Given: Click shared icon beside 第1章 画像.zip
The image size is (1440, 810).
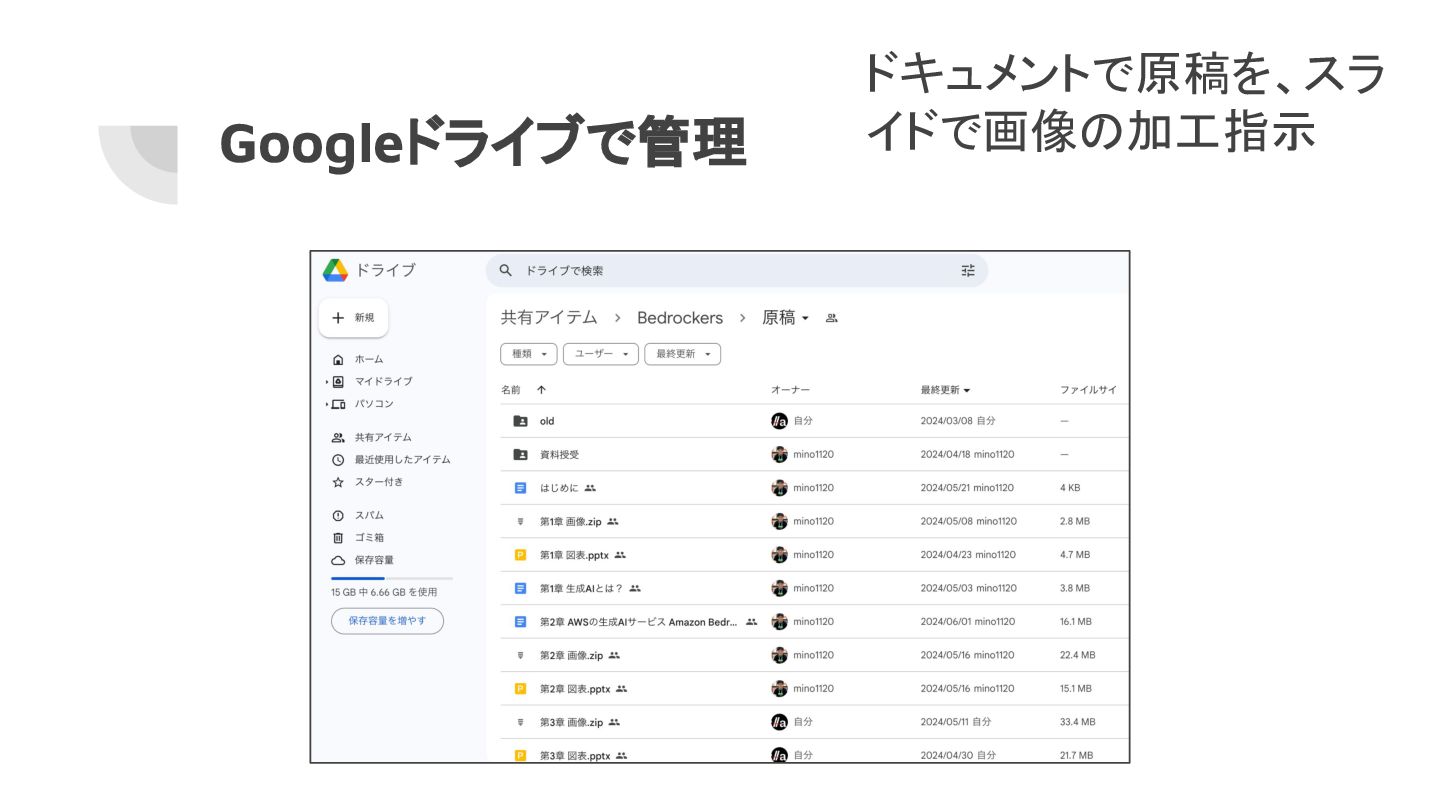Looking at the screenshot, I should click(x=613, y=521).
